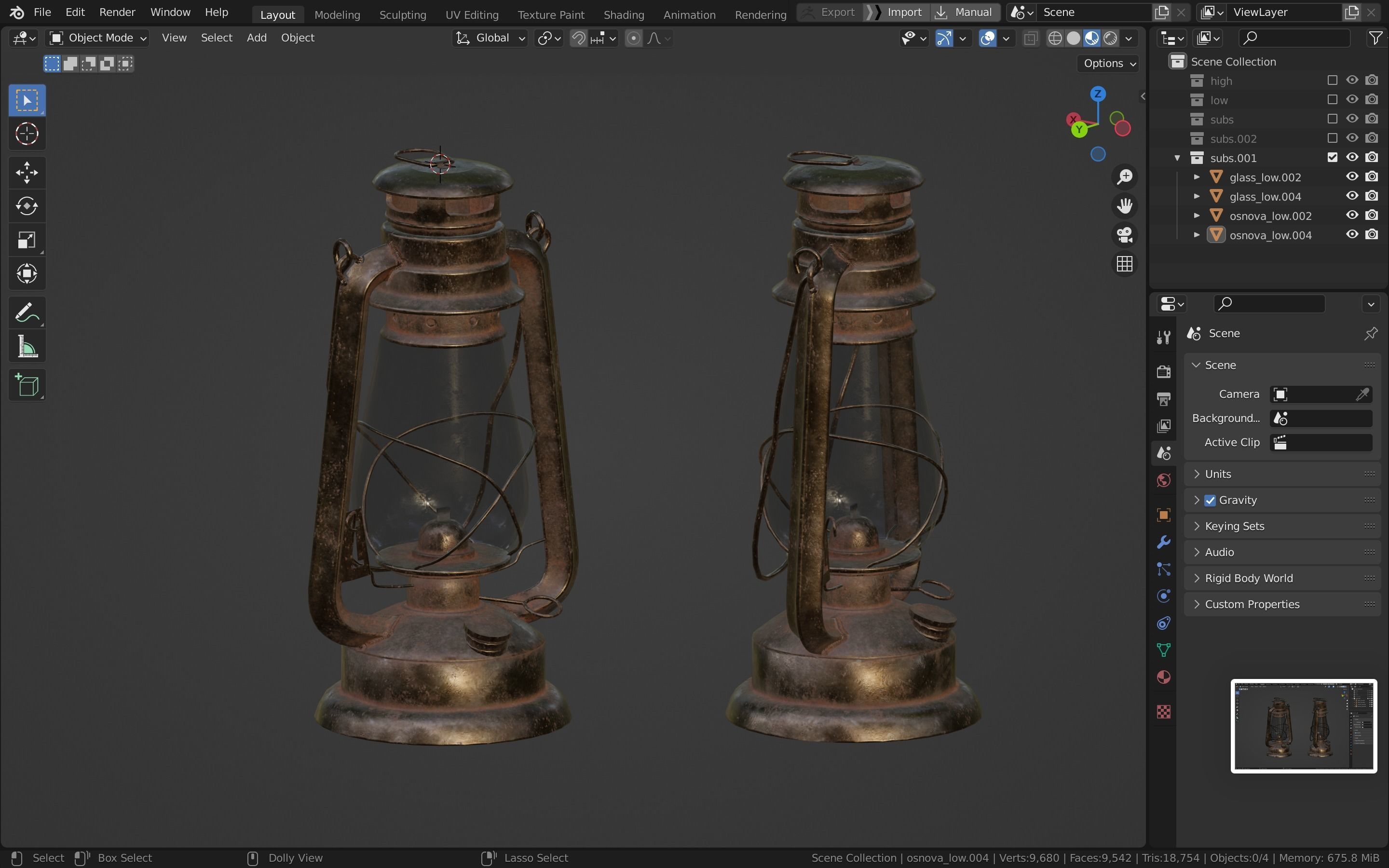Toggle the Gravity checkbox
The width and height of the screenshot is (1389, 868).
click(x=1210, y=500)
